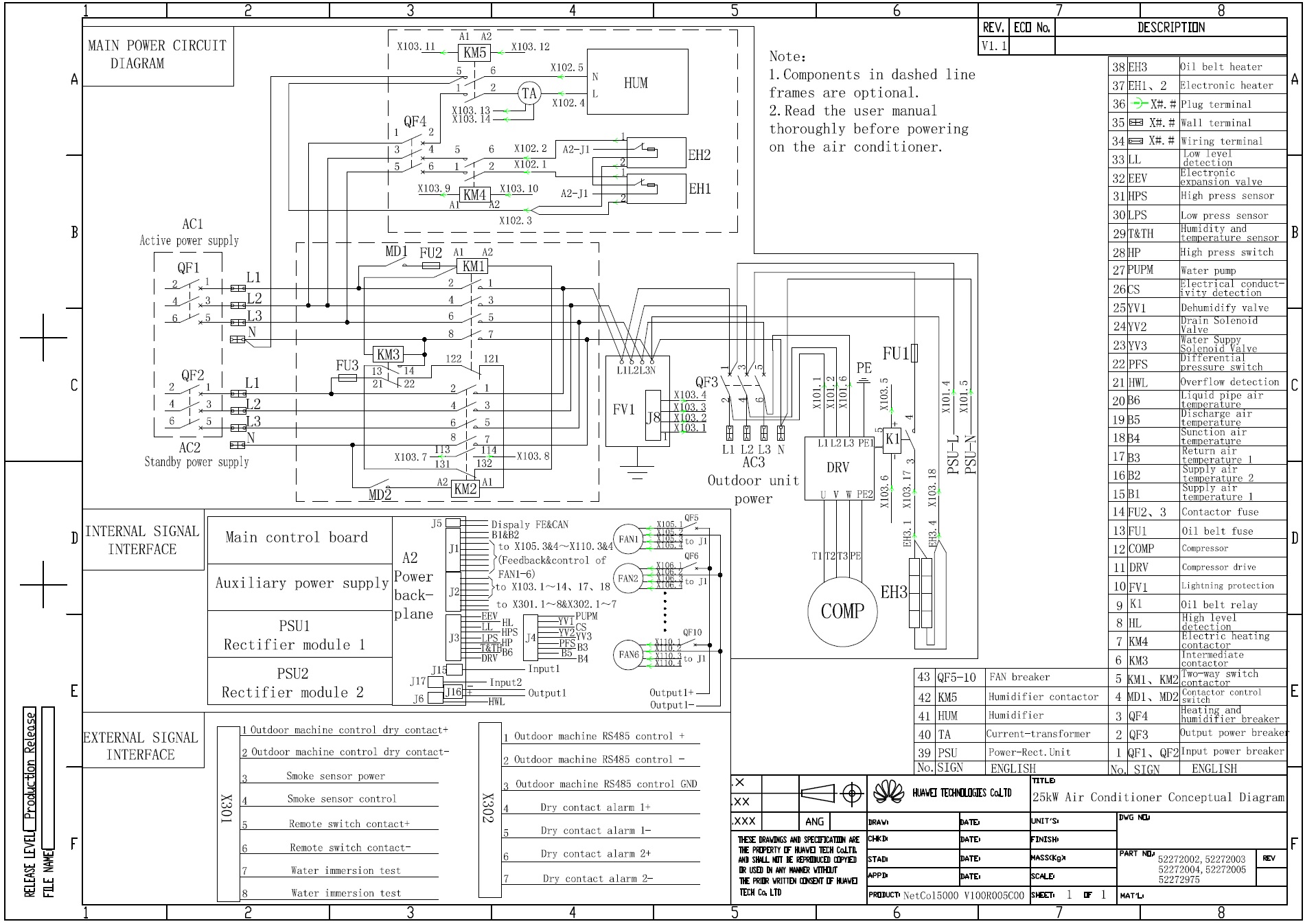Click the Huawei logo in title block
1305x924 pixels.
point(889,794)
